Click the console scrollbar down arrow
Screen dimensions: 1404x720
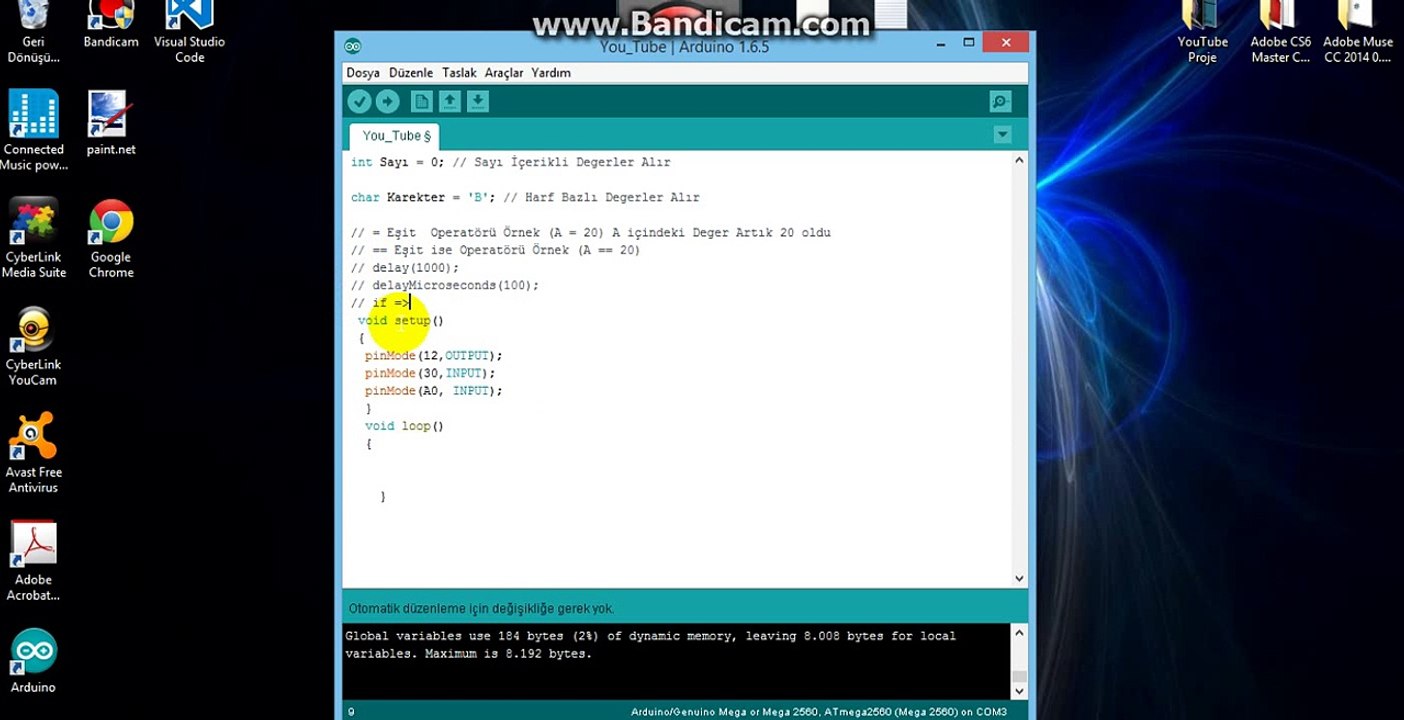tap(1019, 690)
